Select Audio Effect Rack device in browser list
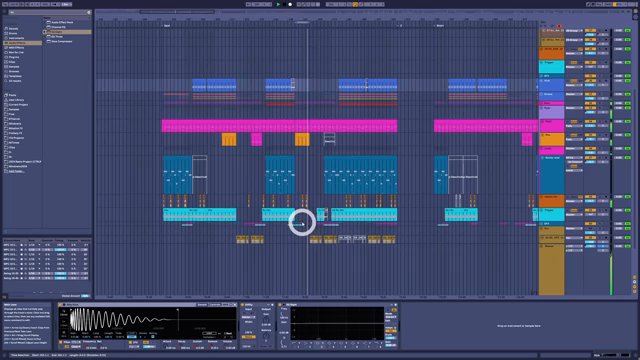 [x=62, y=22]
